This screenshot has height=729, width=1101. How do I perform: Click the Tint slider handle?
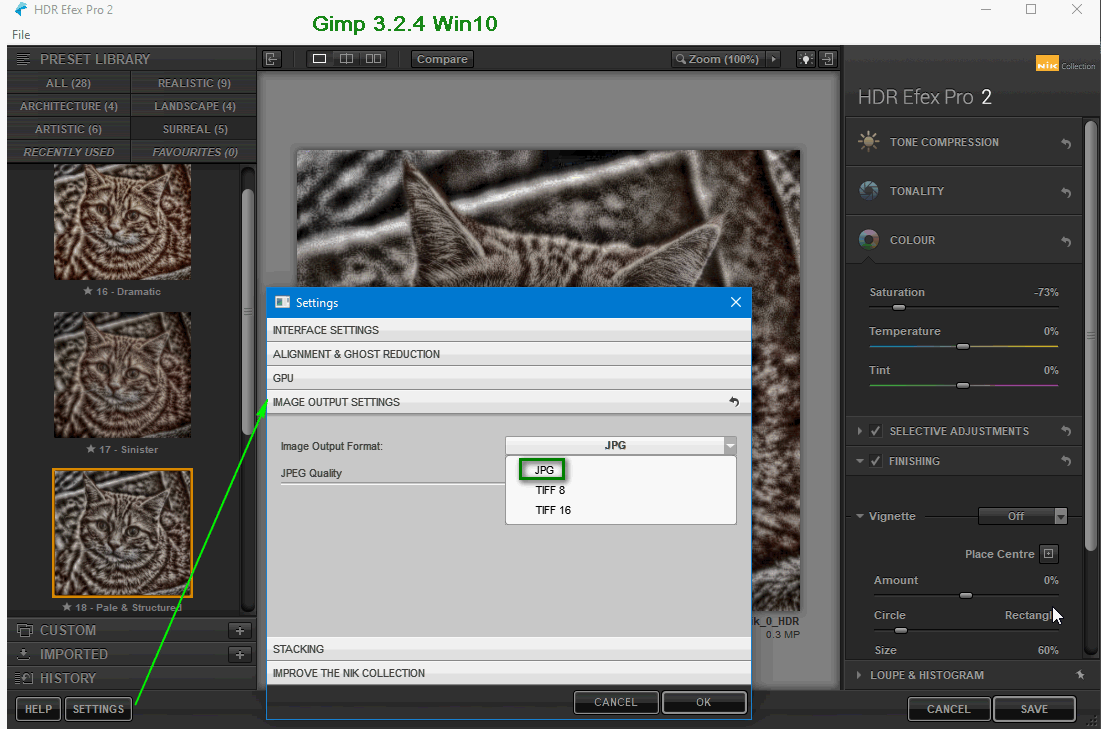(x=963, y=385)
